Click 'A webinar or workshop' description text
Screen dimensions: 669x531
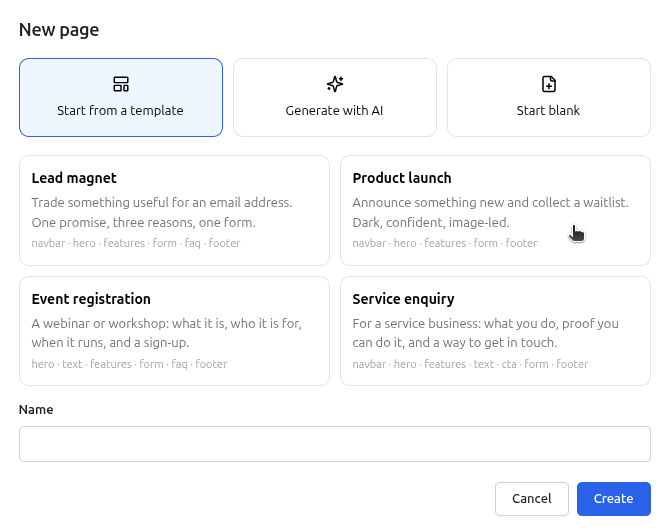click(x=166, y=333)
